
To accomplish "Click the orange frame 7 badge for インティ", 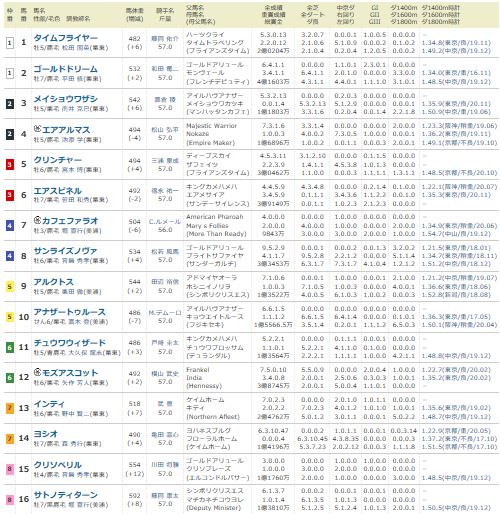I will pyautogui.click(x=10, y=408).
